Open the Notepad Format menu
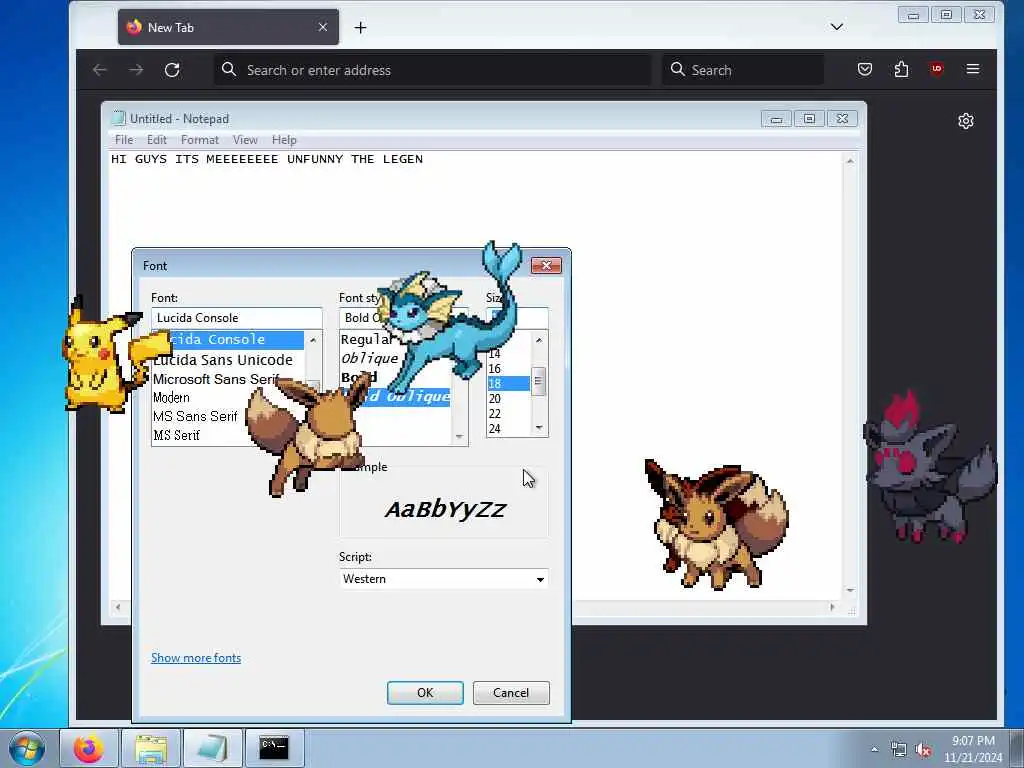Screen dimensions: 1024x768 point(200,140)
